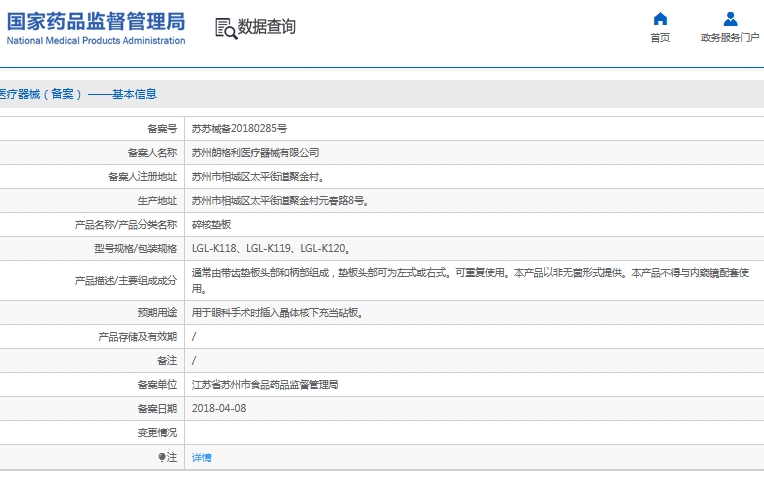
Task: Click the 生产地址 row label
Action: click(x=157, y=201)
